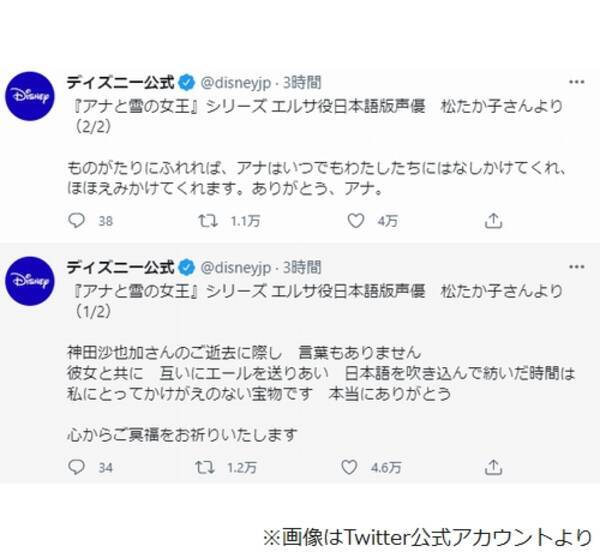Click reply icon on the top (2/2) tweet

pos(76,220)
